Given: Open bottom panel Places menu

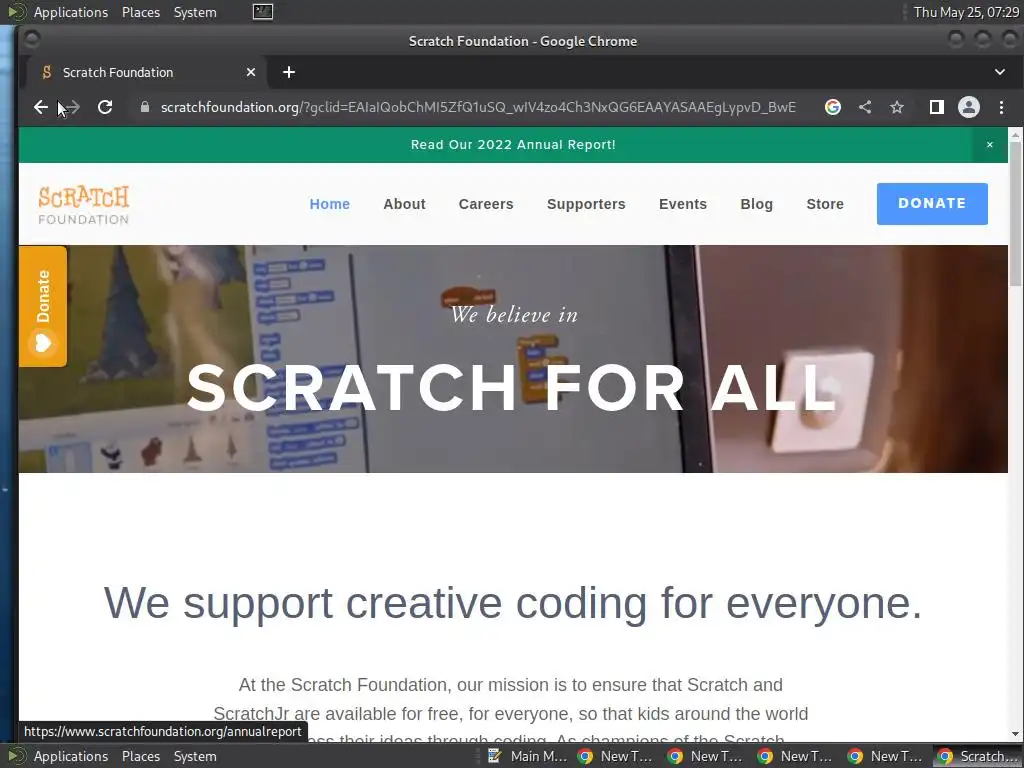Looking at the screenshot, I should (140, 756).
